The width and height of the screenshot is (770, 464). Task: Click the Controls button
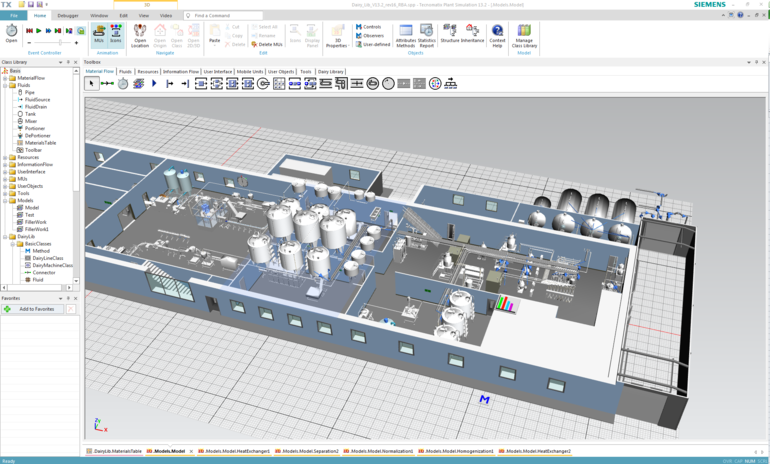tap(368, 27)
